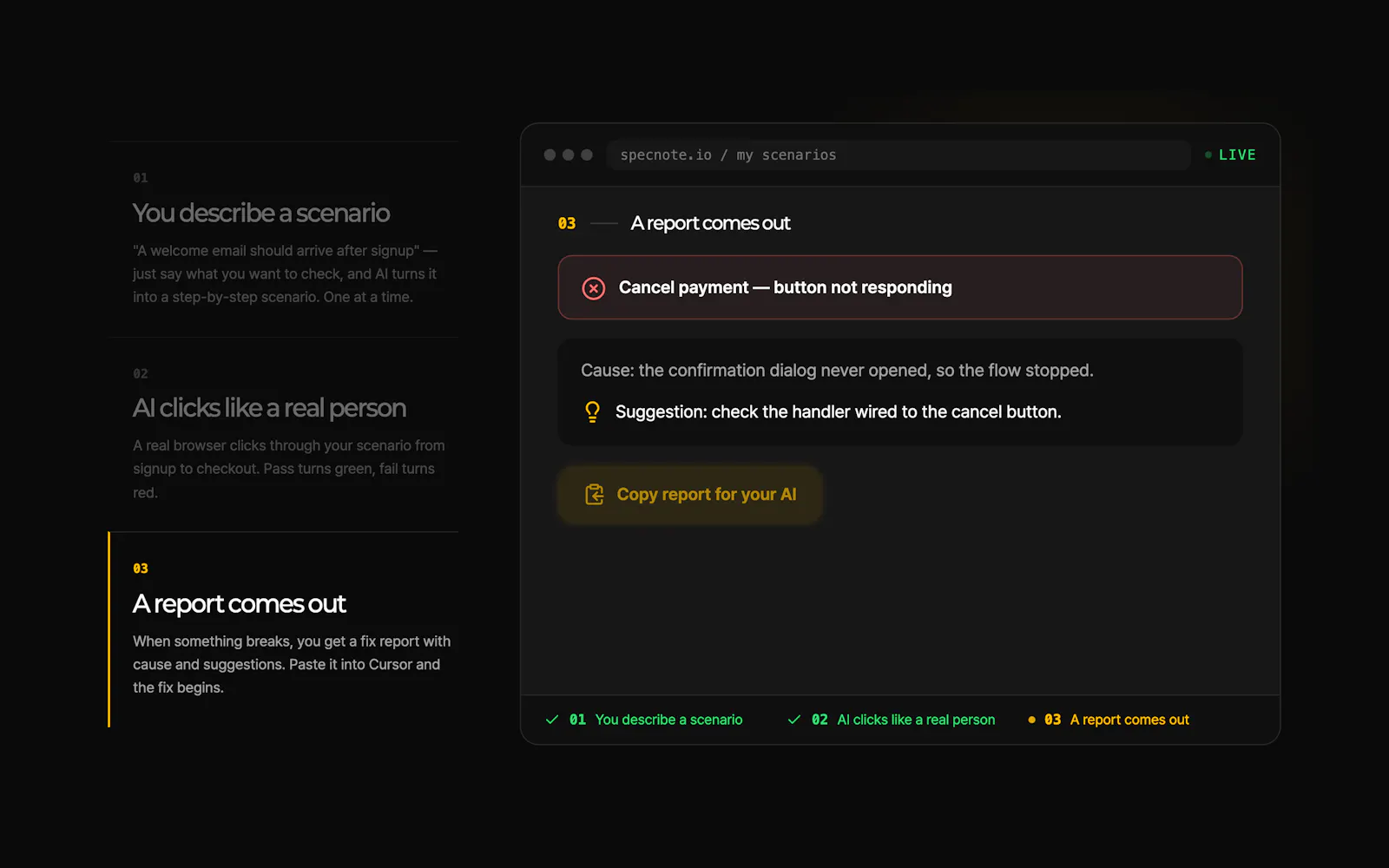Select step 03 A report comes out card
Image resolution: width=1389 pixels, height=868 pixels.
tap(284, 629)
